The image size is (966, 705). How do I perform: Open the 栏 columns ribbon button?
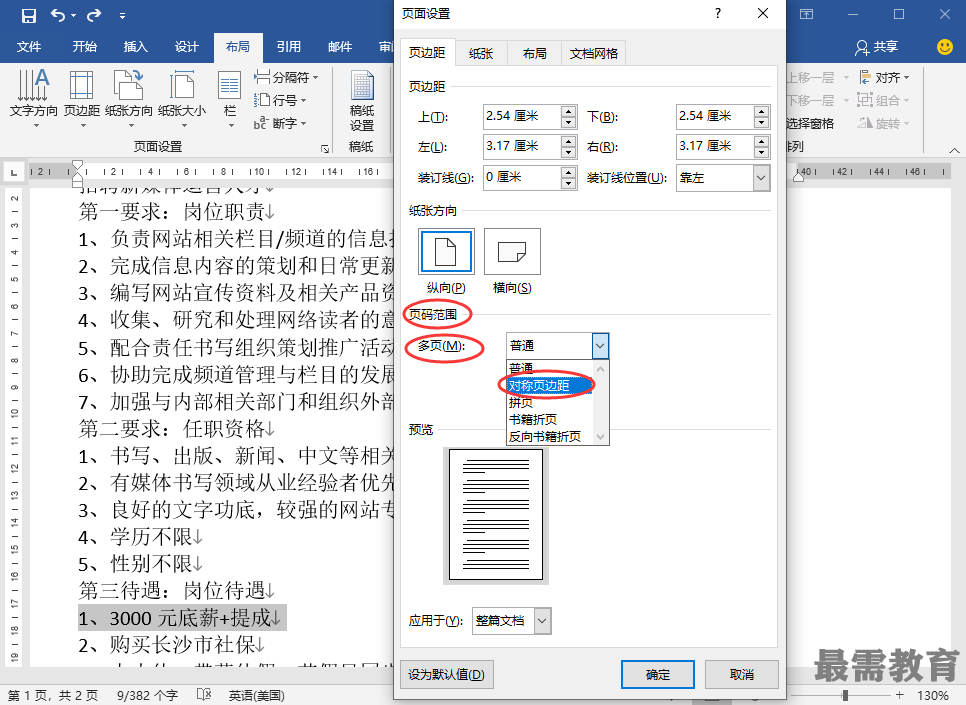click(230, 98)
